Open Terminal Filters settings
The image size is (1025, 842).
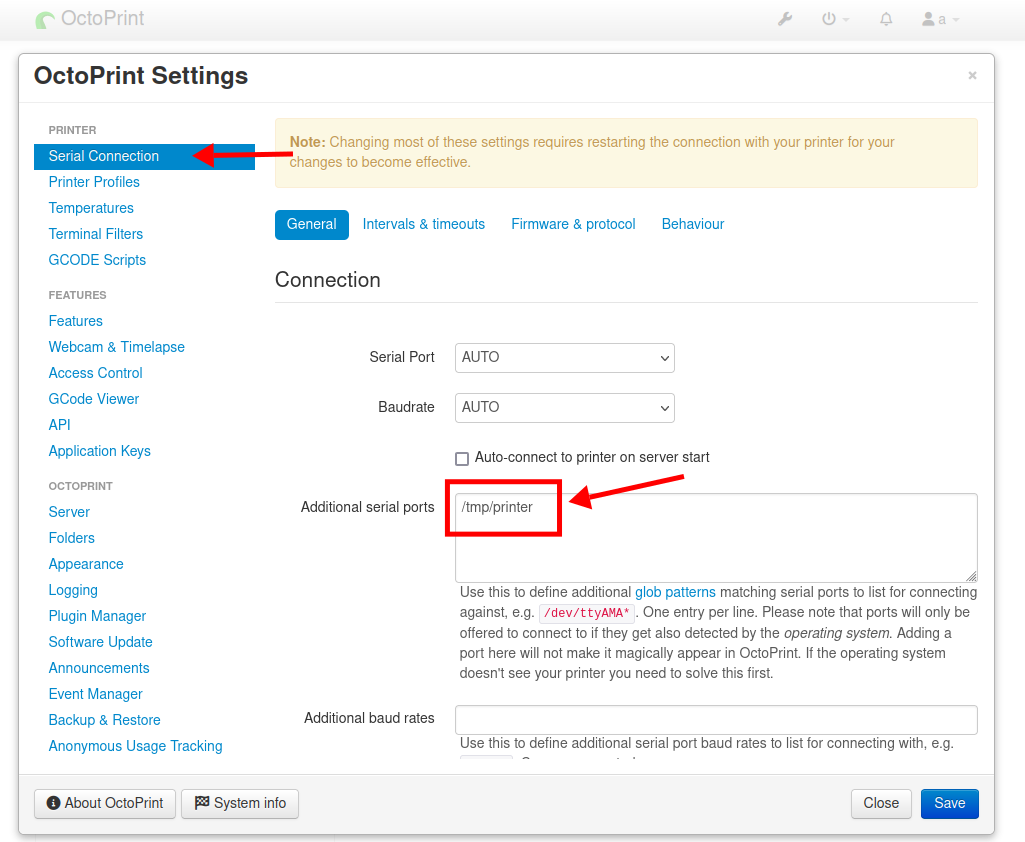(95, 234)
